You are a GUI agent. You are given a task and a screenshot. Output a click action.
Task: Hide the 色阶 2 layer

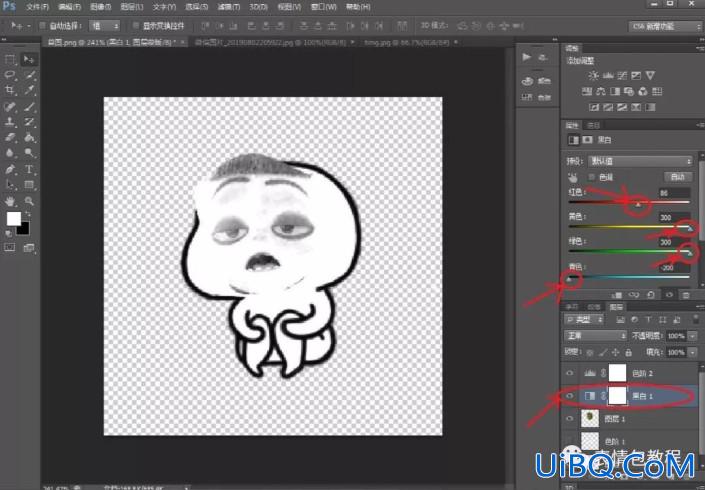[x=570, y=373]
